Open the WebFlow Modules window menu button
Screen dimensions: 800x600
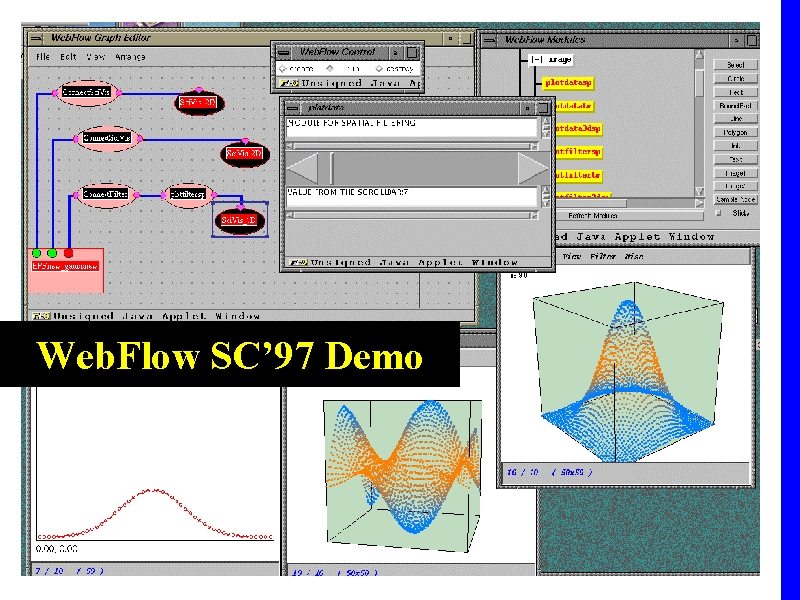tap(489, 40)
